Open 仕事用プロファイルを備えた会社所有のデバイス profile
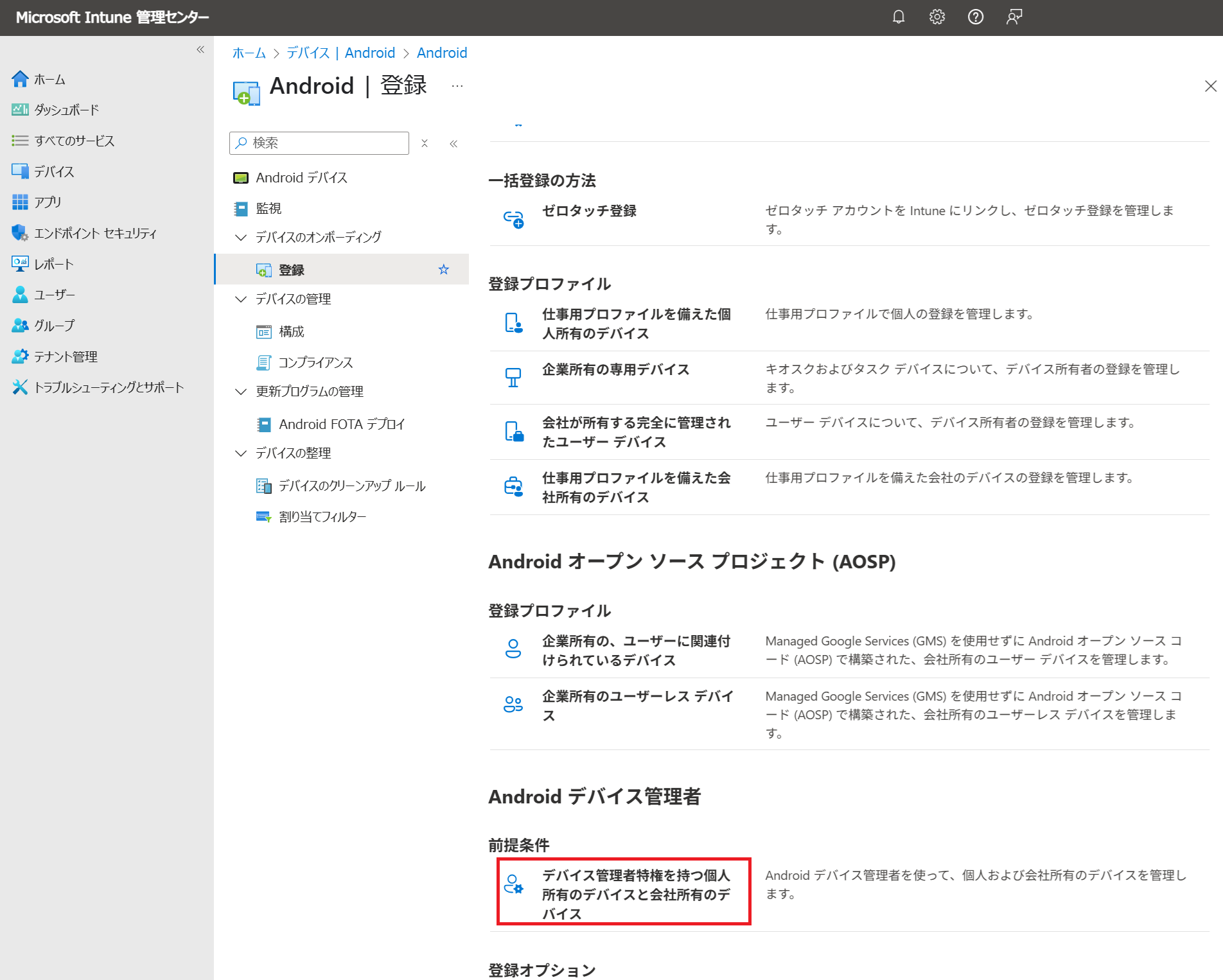 (x=637, y=487)
